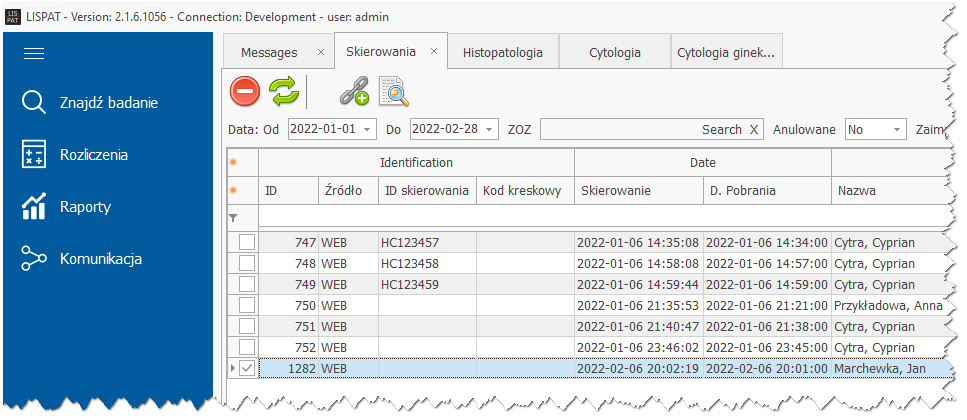Uncheck the checkbox for row 1282
This screenshot has width=967, height=420.
246,369
